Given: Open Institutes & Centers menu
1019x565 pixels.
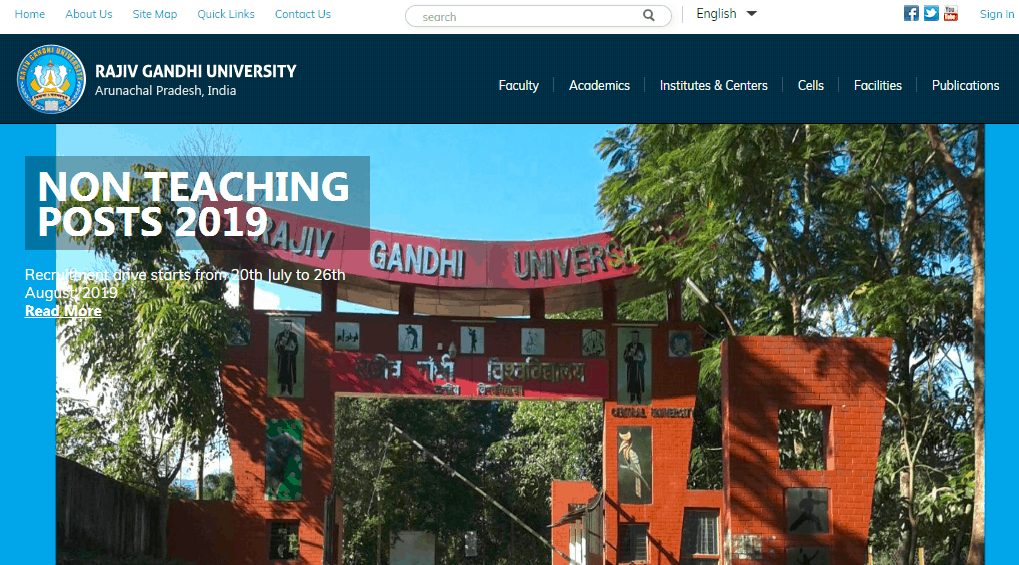Looking at the screenshot, I should point(714,85).
